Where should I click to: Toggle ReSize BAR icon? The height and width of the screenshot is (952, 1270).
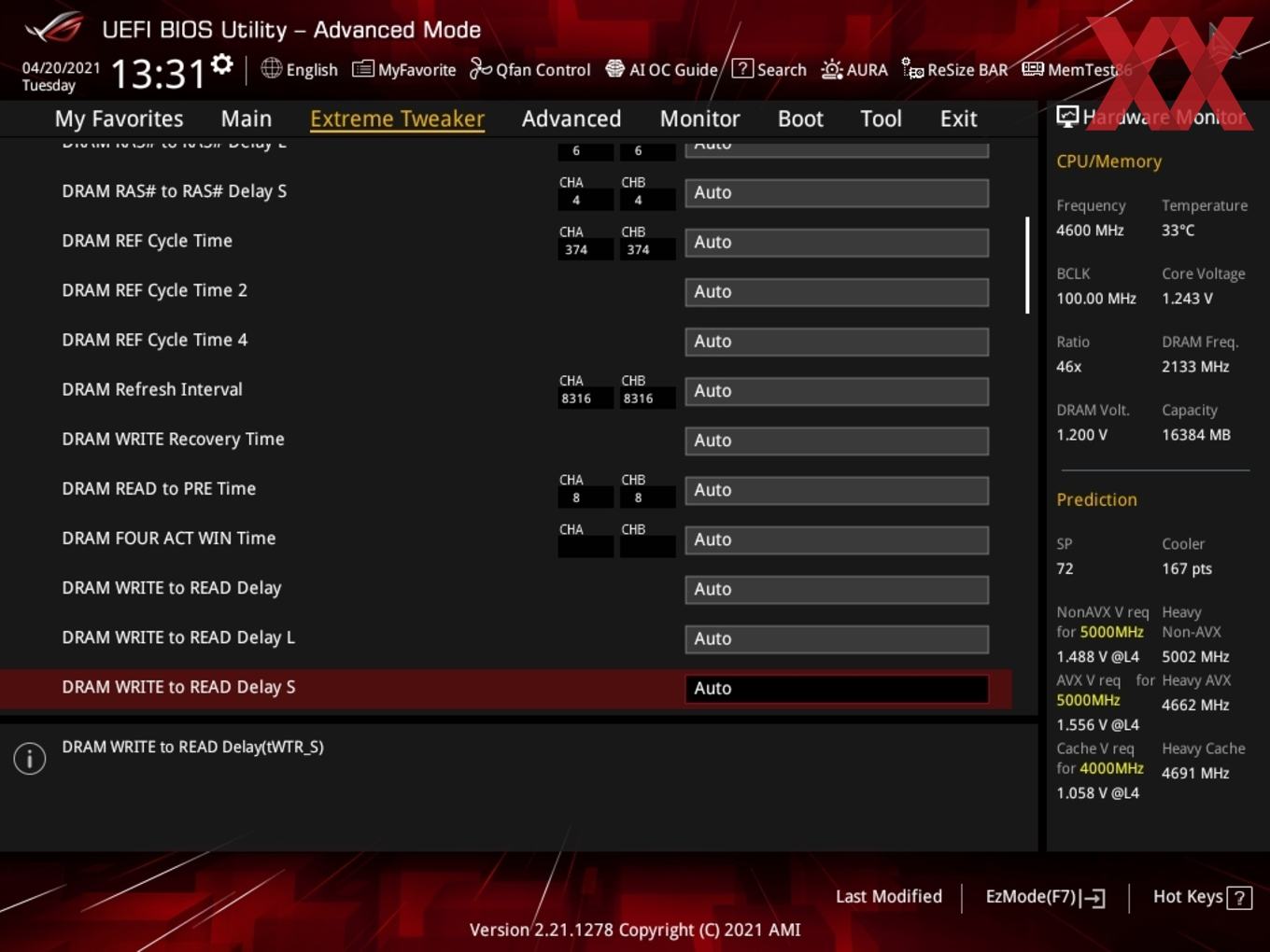[x=912, y=68]
